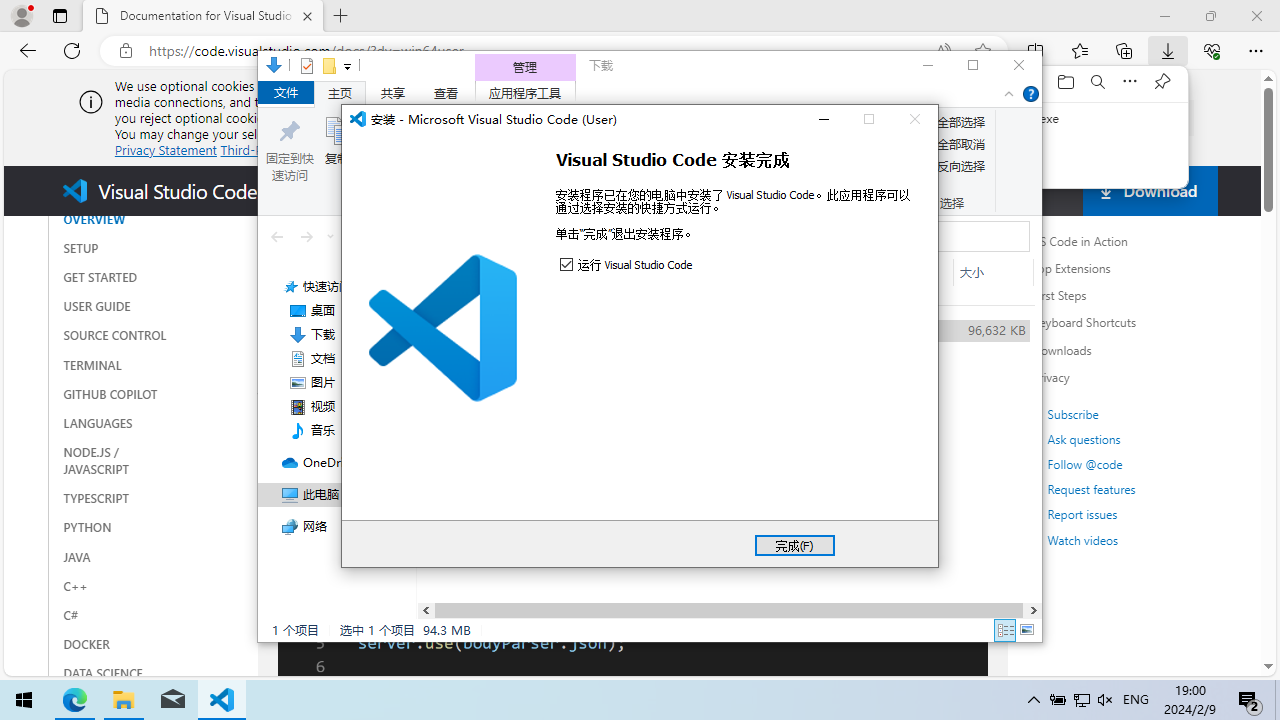Open Watch videos link
This screenshot has width=1280, height=720.
click(x=1083, y=540)
